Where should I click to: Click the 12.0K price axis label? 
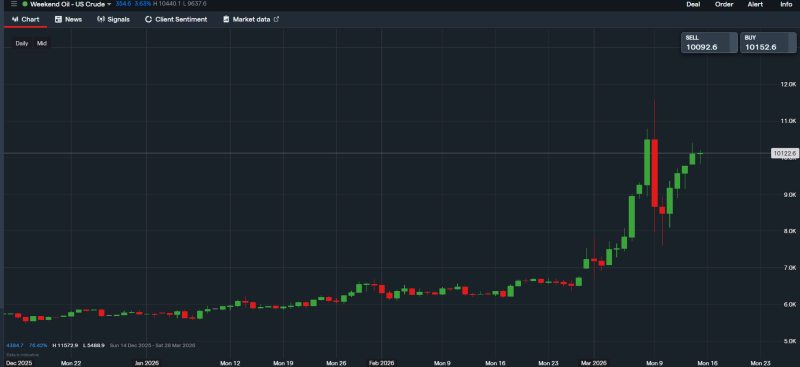coord(788,84)
